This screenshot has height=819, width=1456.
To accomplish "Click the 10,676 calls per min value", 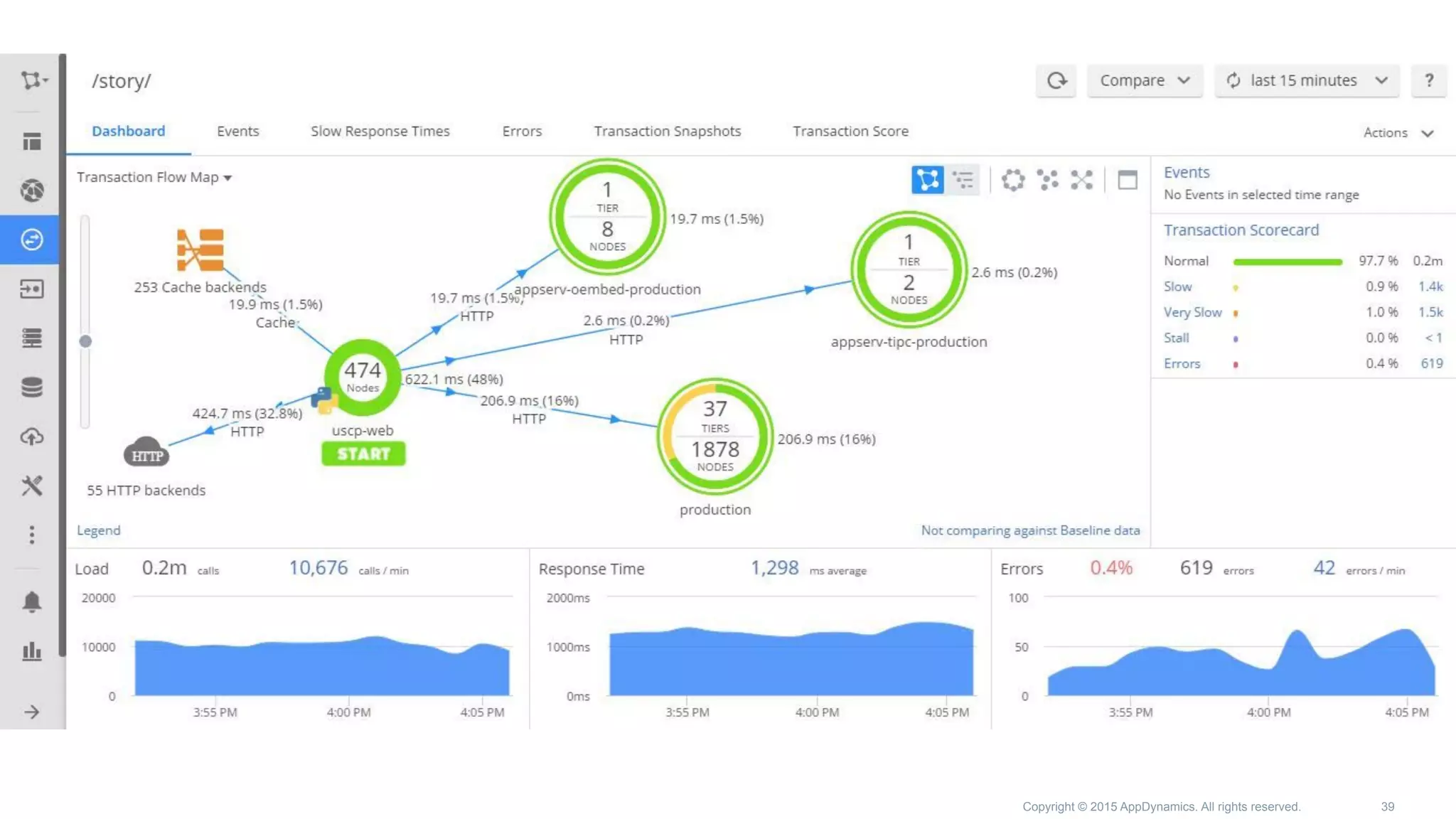I will 318,567.
